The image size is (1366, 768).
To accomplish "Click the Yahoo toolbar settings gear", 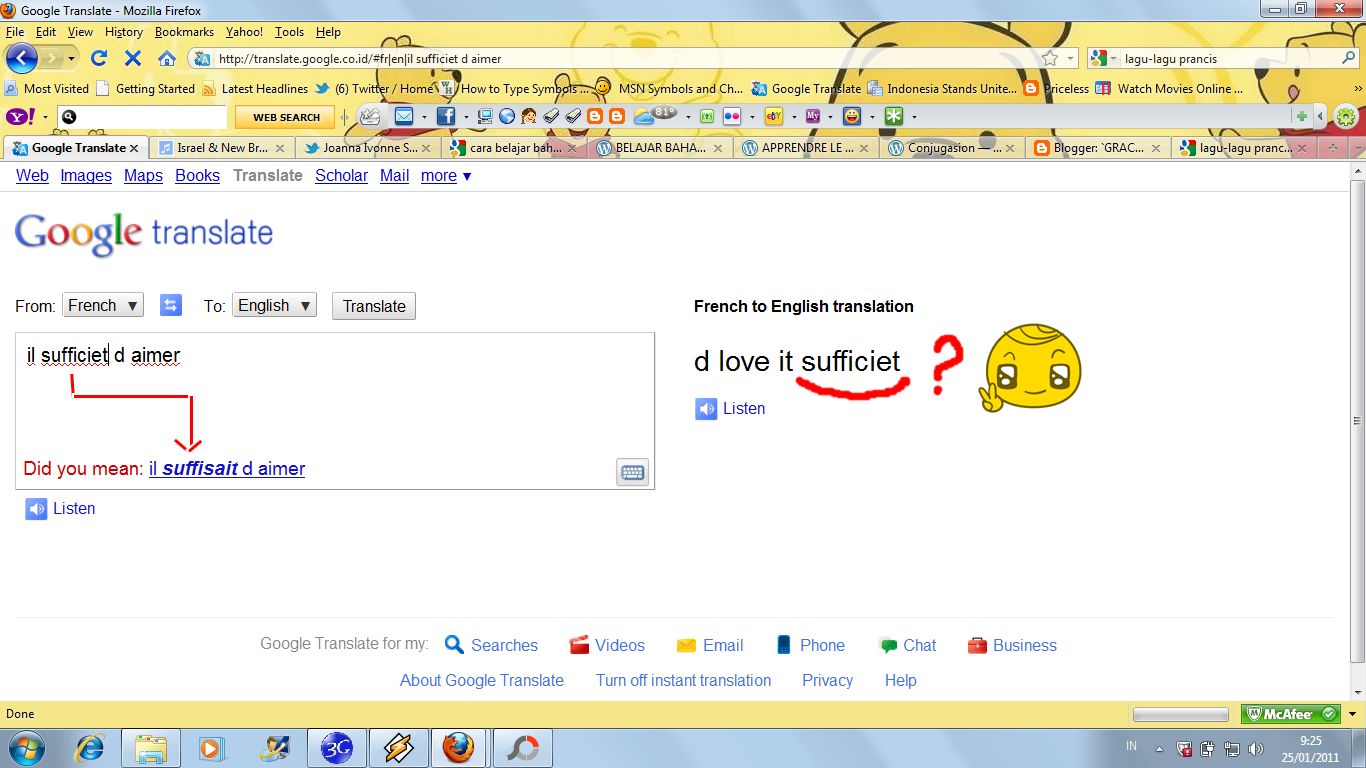I will coord(1346,117).
